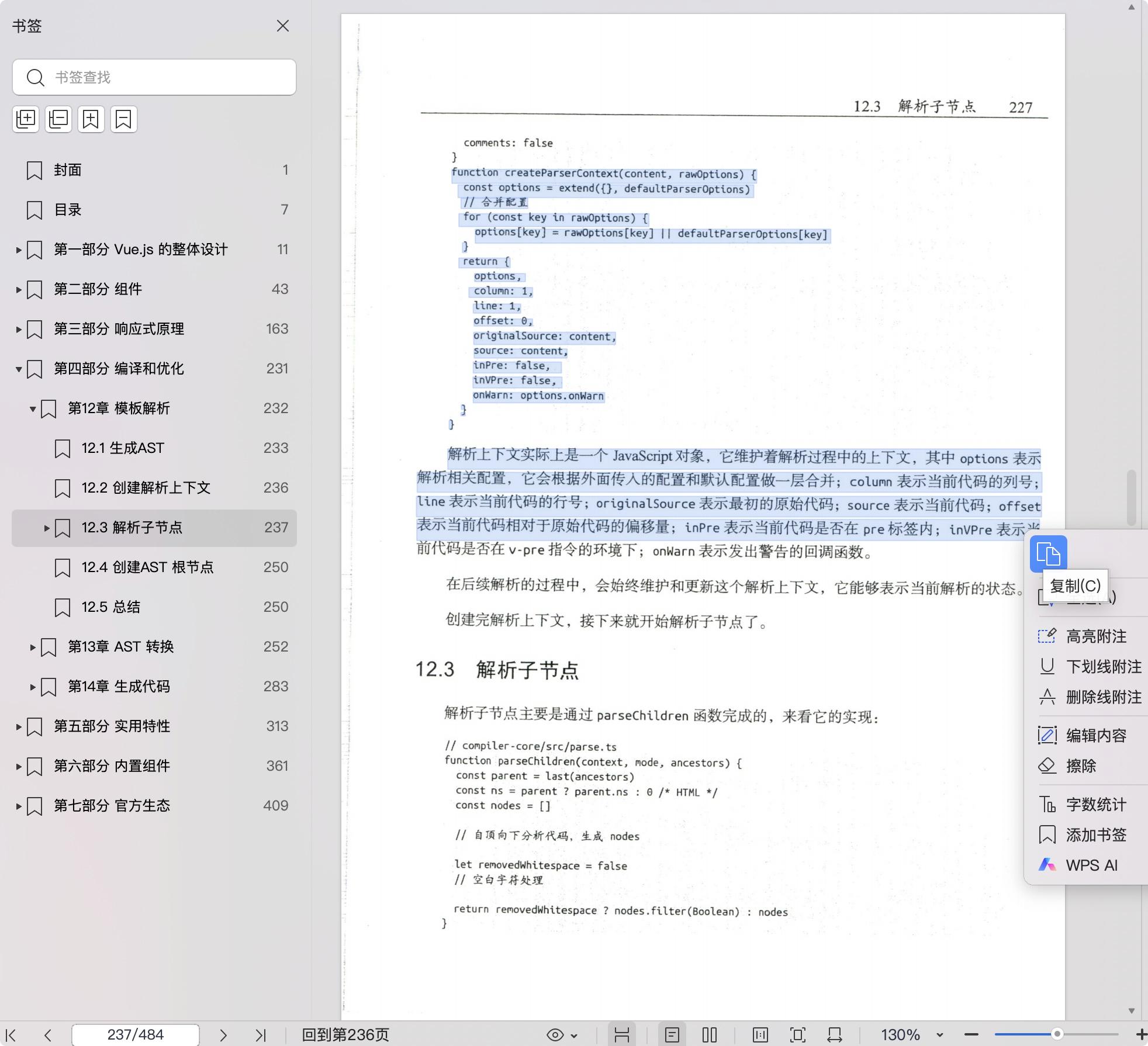The height and width of the screenshot is (1046, 1148).
Task: Click the add bookmark icon in sidebar
Action: [91, 119]
